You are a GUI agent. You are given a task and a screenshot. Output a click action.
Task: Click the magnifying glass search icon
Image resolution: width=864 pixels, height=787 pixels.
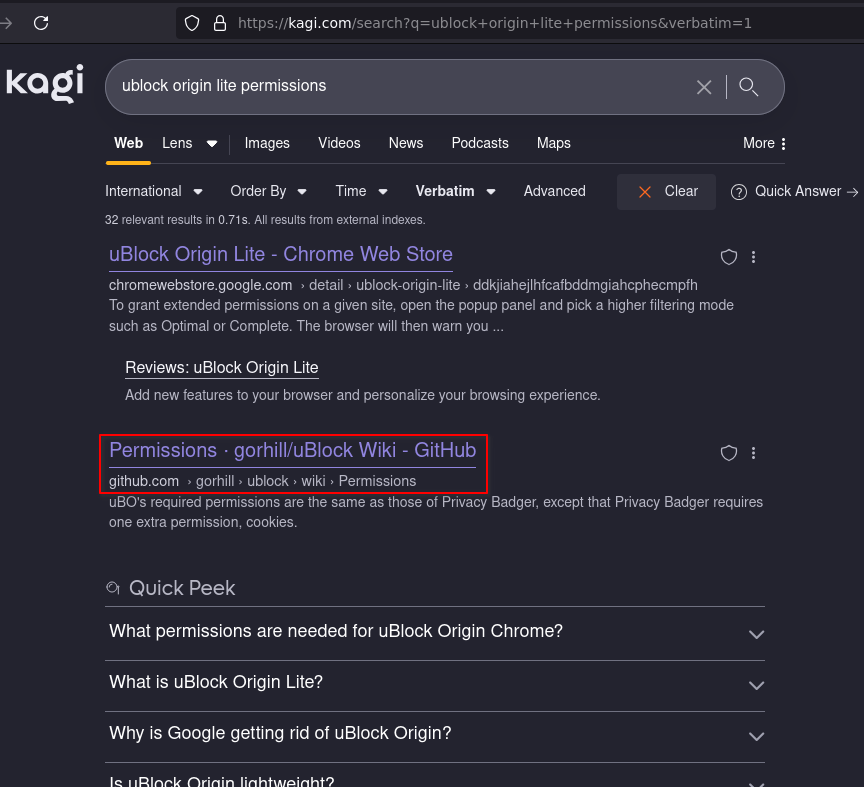(749, 87)
